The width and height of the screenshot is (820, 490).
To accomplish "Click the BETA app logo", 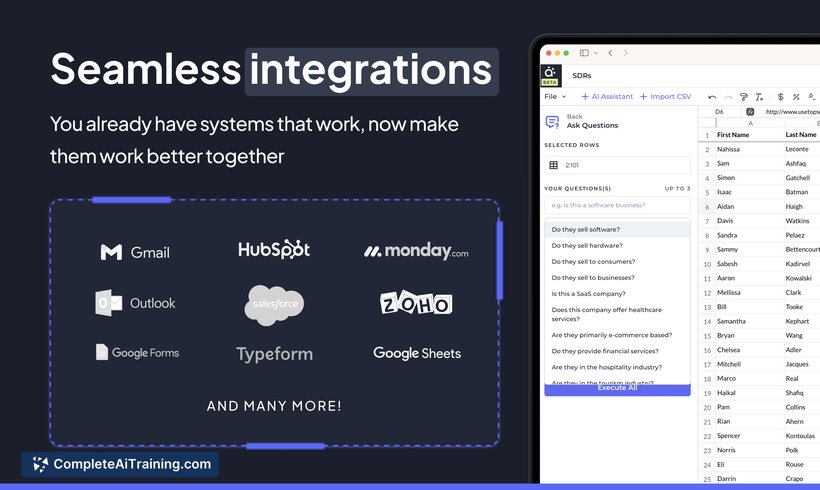I will tap(550, 75).
